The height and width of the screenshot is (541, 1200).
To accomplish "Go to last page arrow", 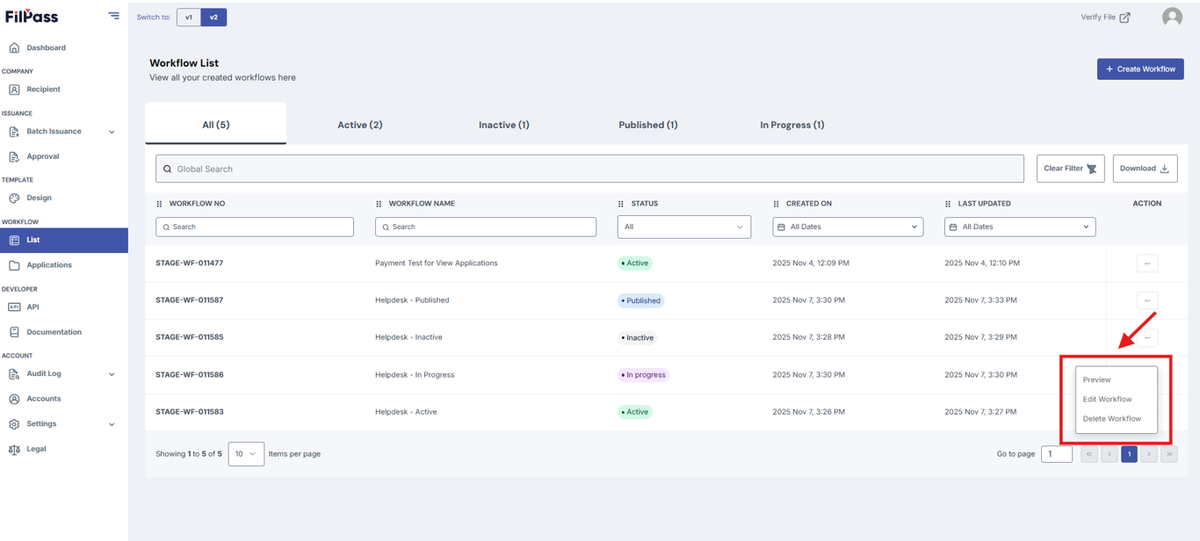I will click(1169, 454).
